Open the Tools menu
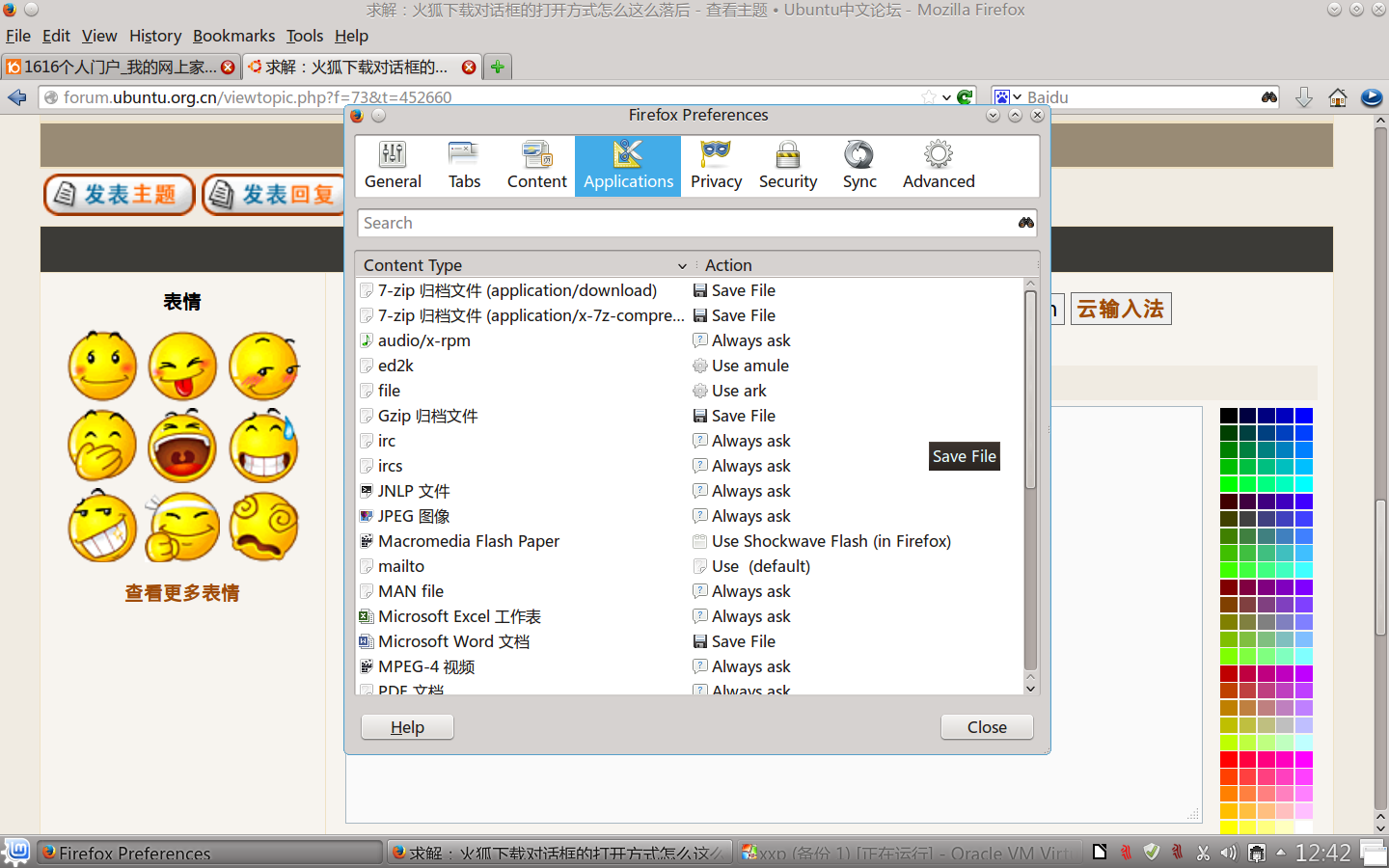Screen dimensions: 1389x868 [x=305, y=36]
